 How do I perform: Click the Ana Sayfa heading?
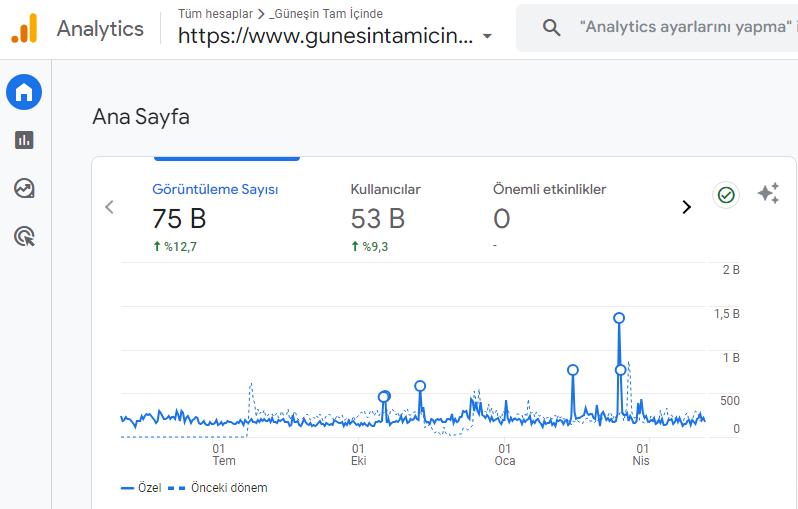141,117
